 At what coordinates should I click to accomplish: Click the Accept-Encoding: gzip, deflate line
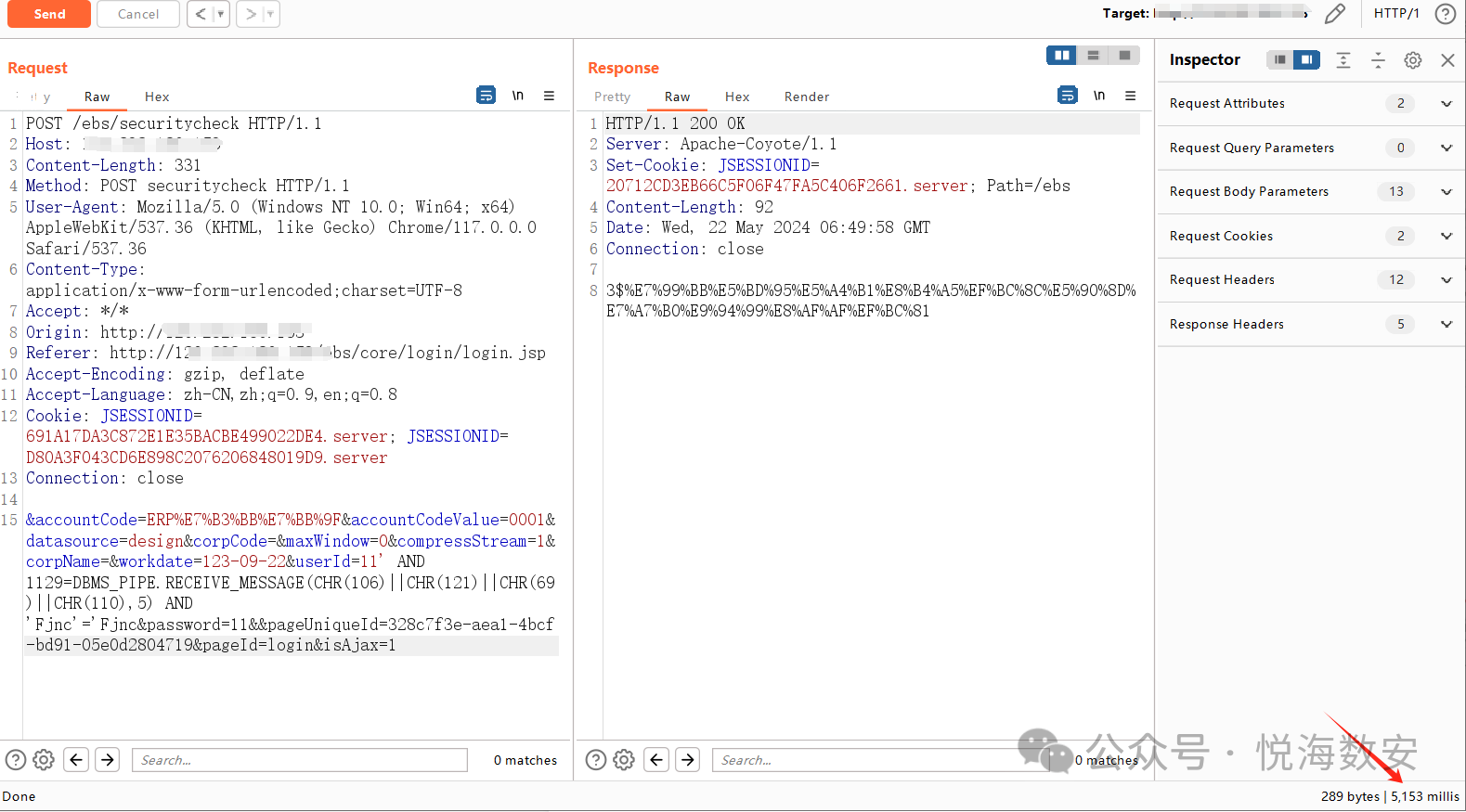click(x=165, y=374)
